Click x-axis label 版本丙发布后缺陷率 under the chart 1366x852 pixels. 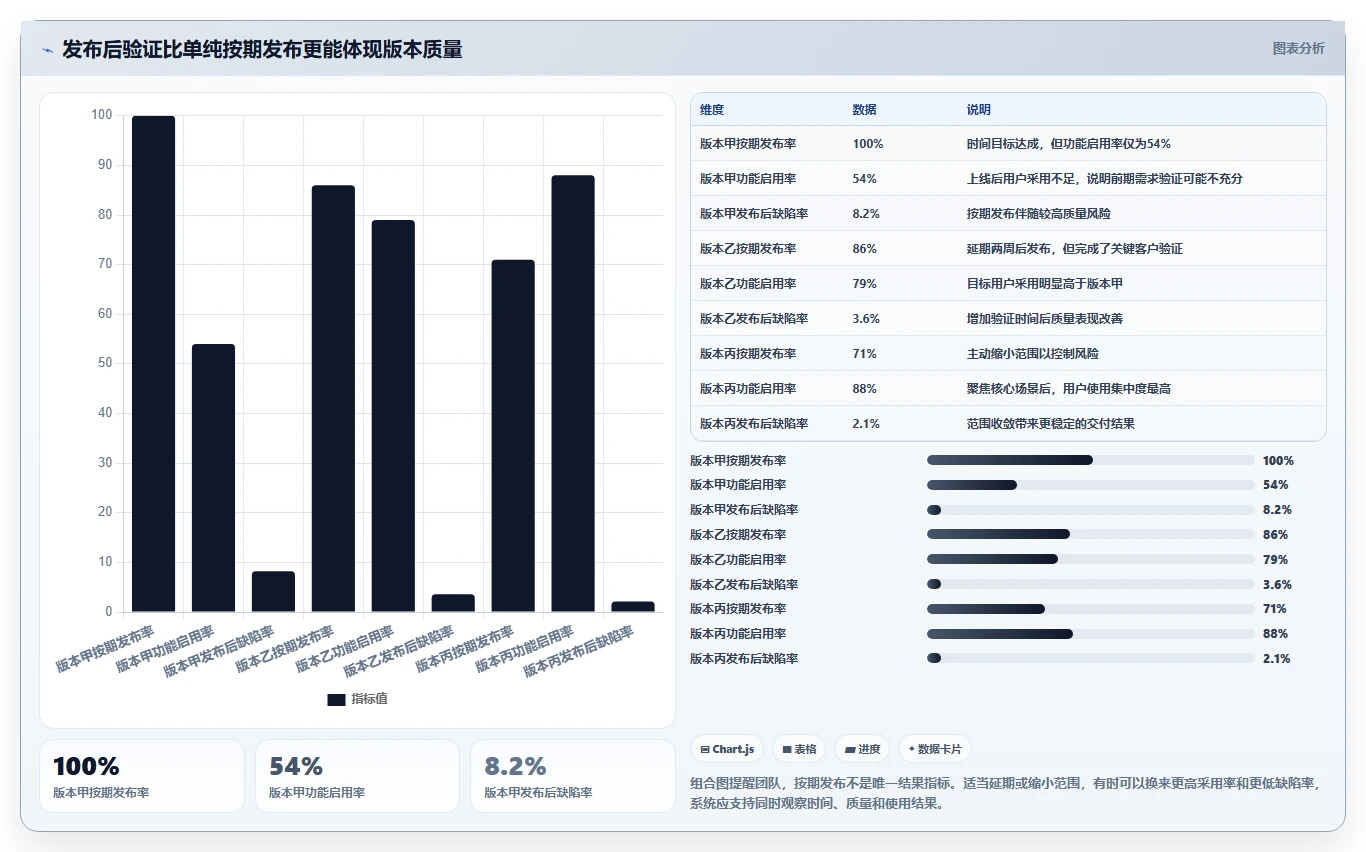coord(579,653)
